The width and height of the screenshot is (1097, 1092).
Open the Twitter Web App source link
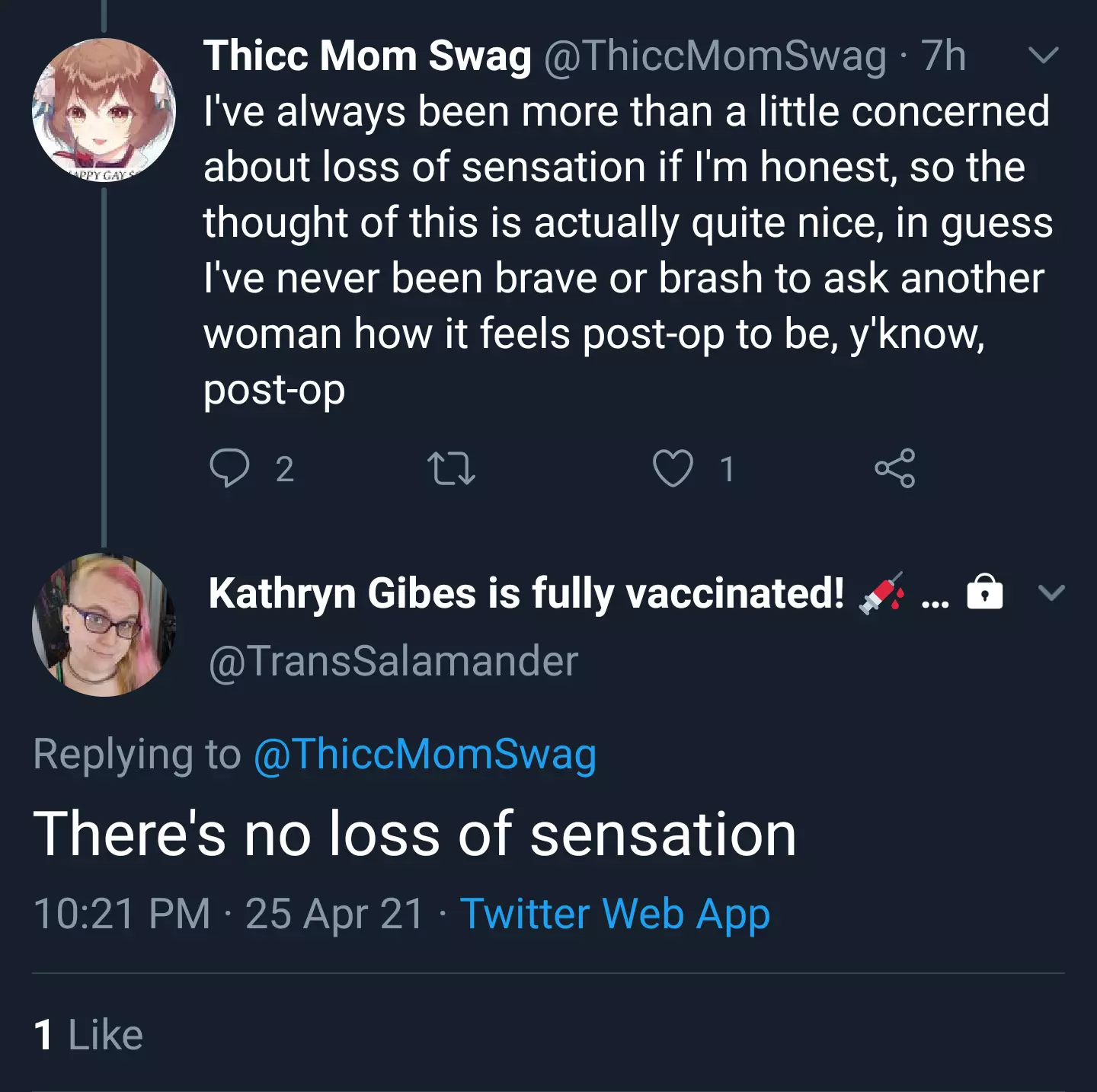[x=615, y=914]
